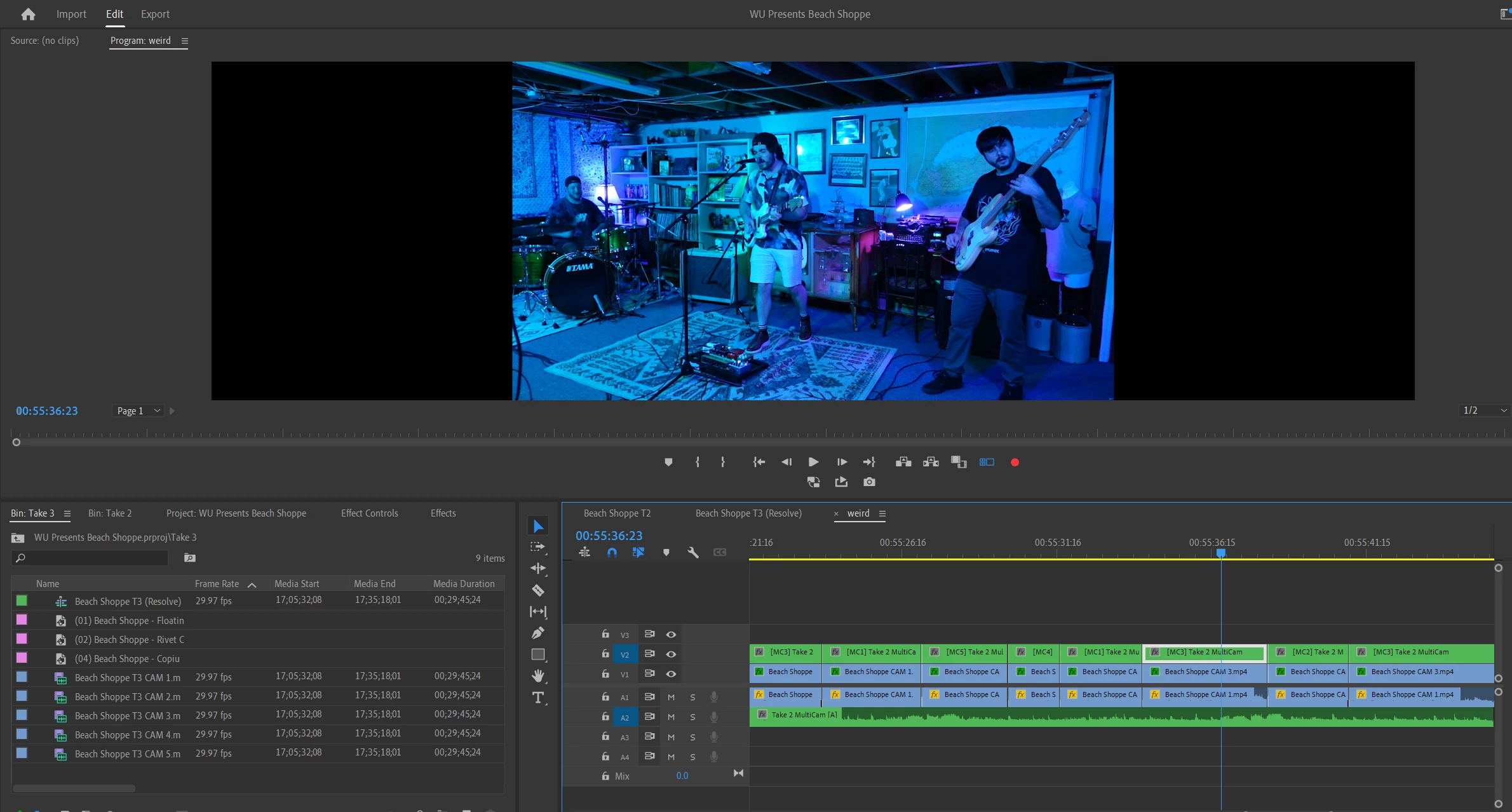Open Program monitor panel menu
The image size is (1512, 812).
point(185,41)
